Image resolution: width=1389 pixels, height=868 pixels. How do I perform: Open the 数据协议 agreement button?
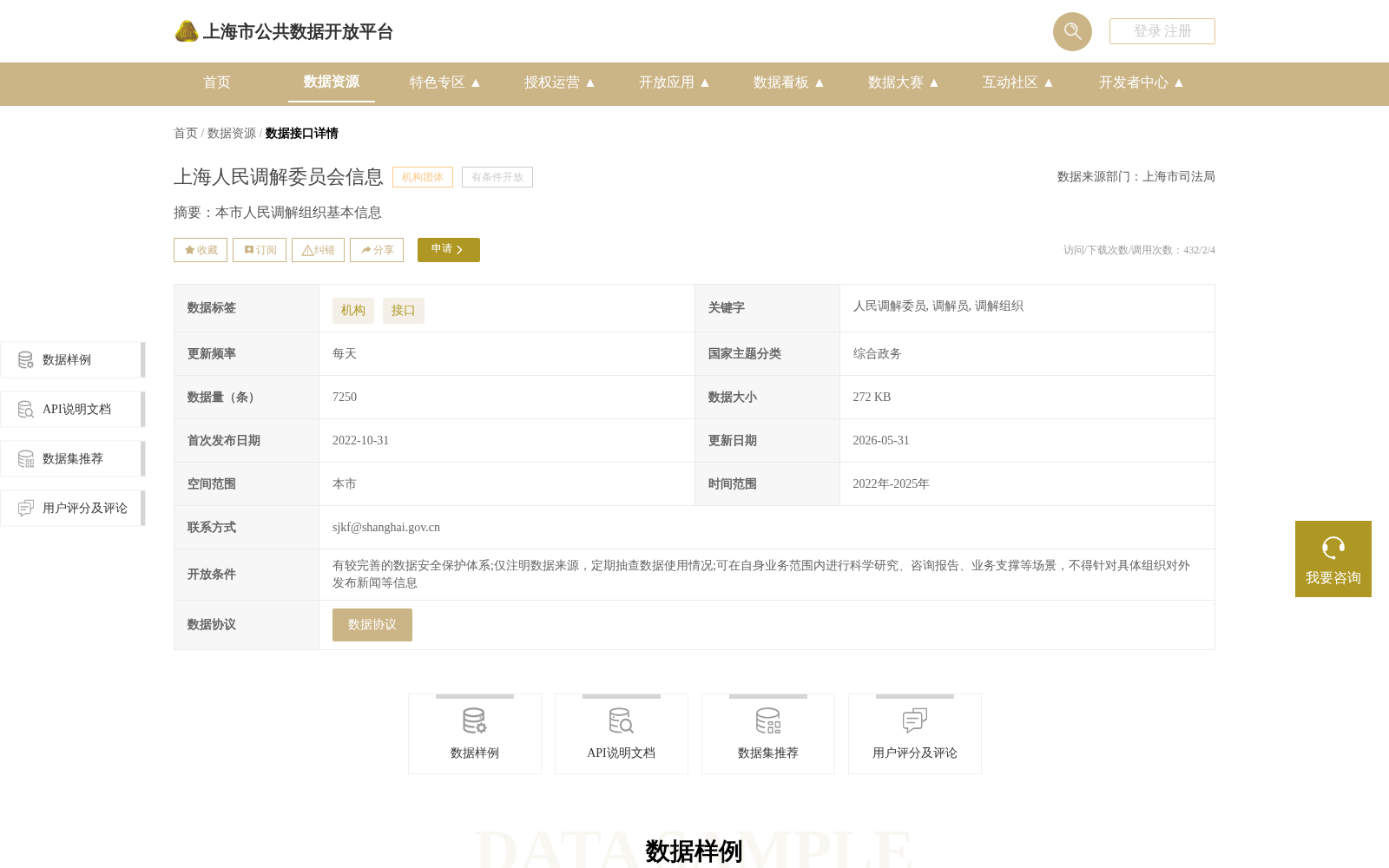372,625
